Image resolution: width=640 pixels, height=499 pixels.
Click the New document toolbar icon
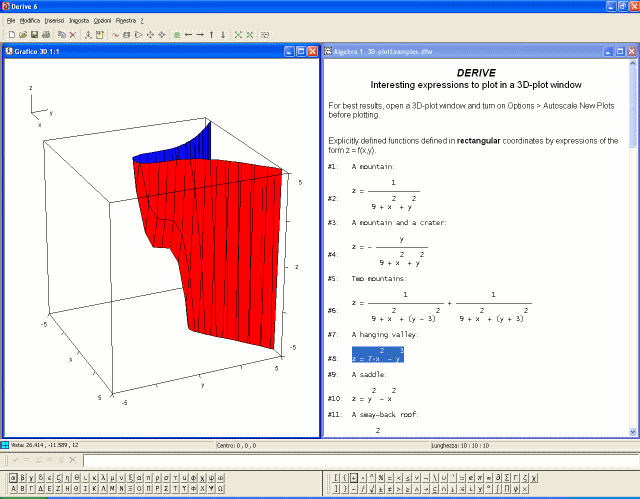(11, 35)
